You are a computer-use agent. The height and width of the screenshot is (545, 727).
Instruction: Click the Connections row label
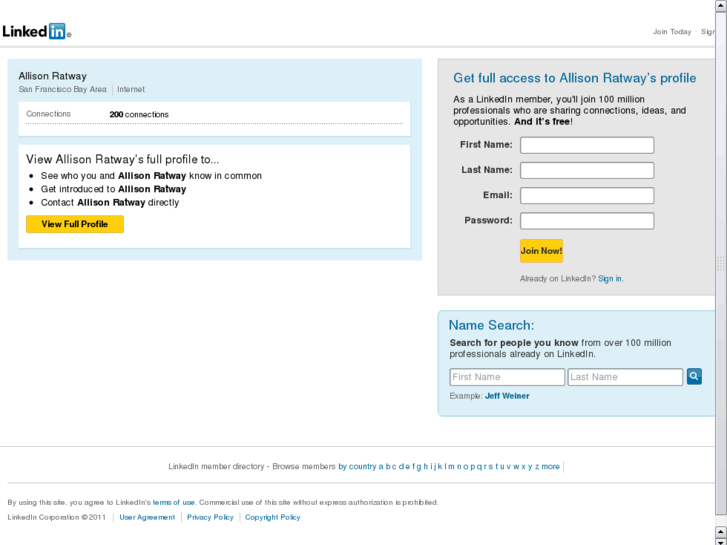[48, 114]
